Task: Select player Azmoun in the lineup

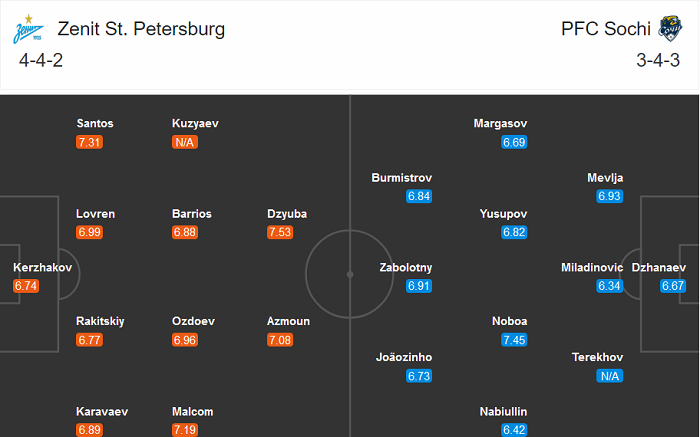Action: coord(287,321)
